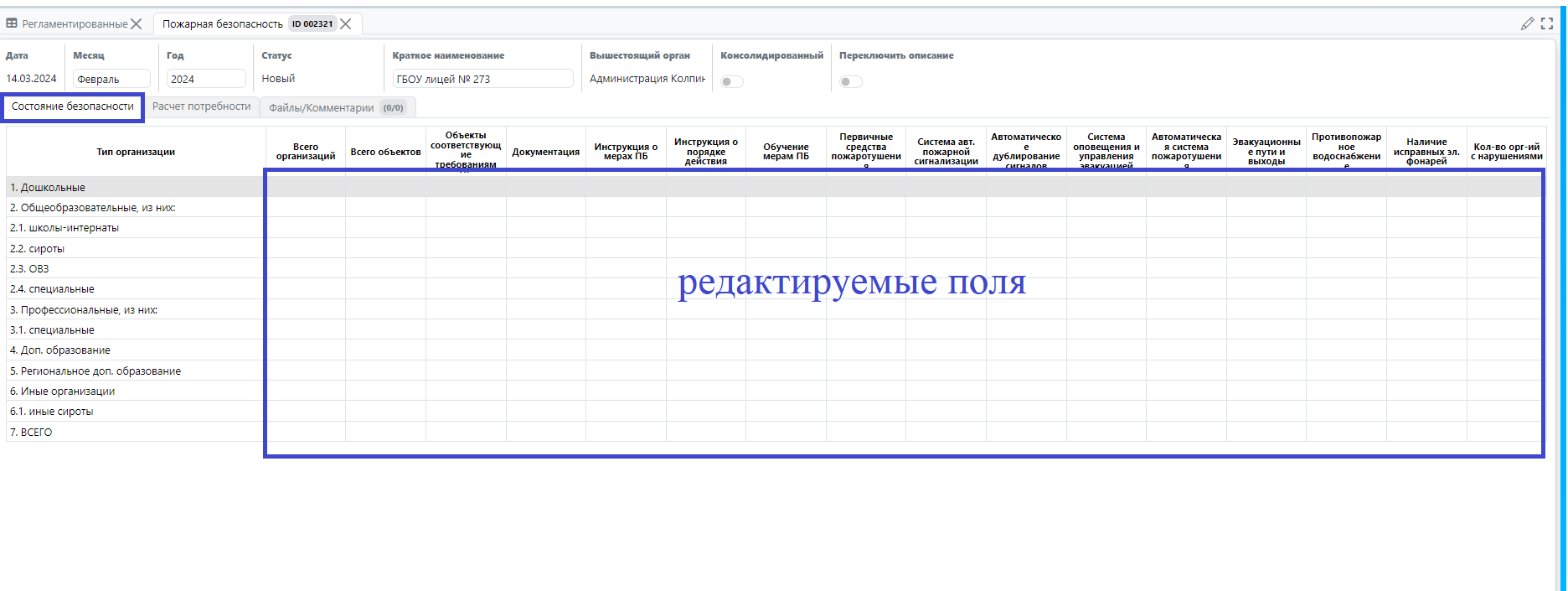1568x591 pixels.
Task: Click the fullscreen expand icon
Action: [1547, 23]
